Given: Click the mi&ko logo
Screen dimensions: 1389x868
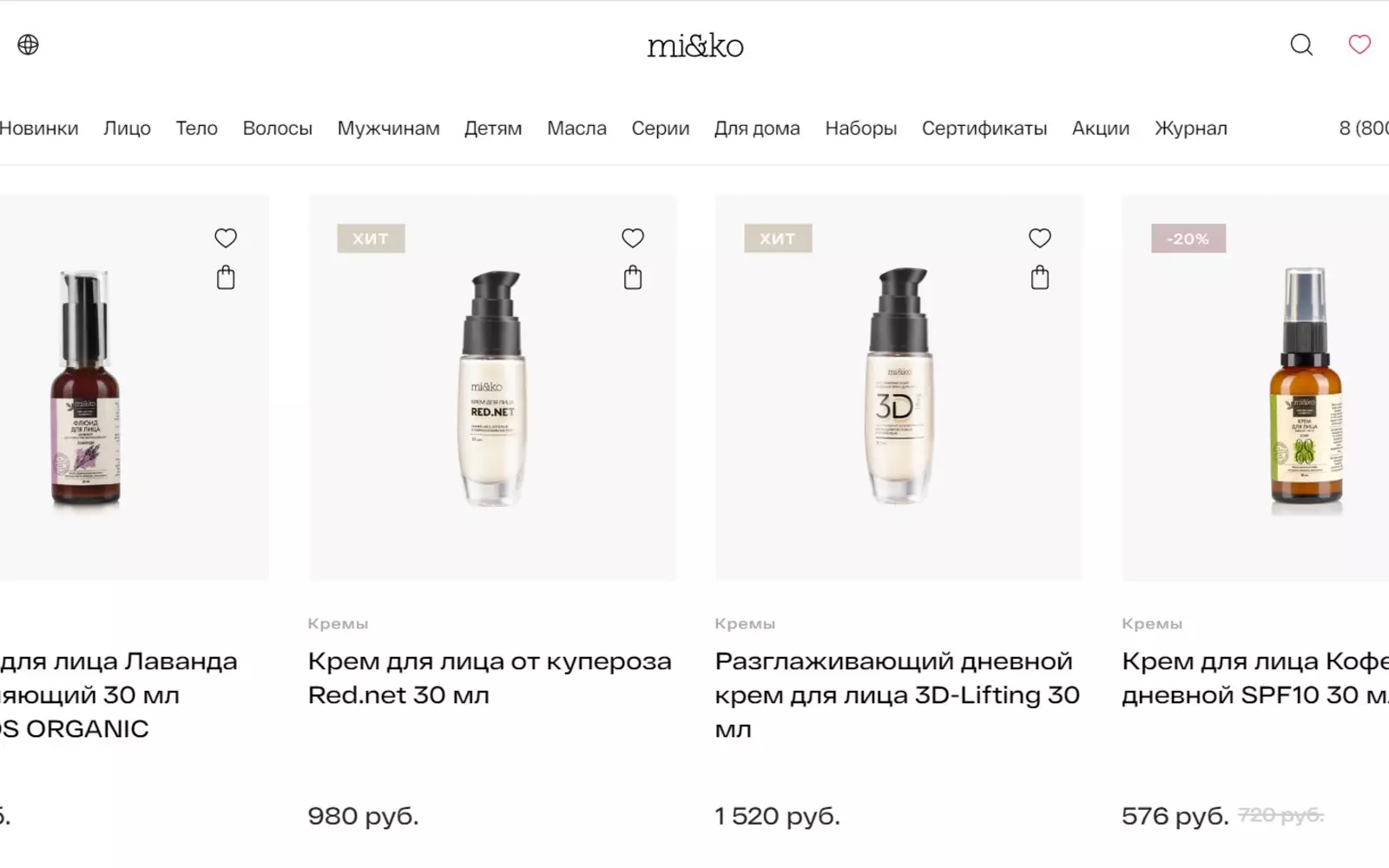Looking at the screenshot, I should (x=694, y=45).
